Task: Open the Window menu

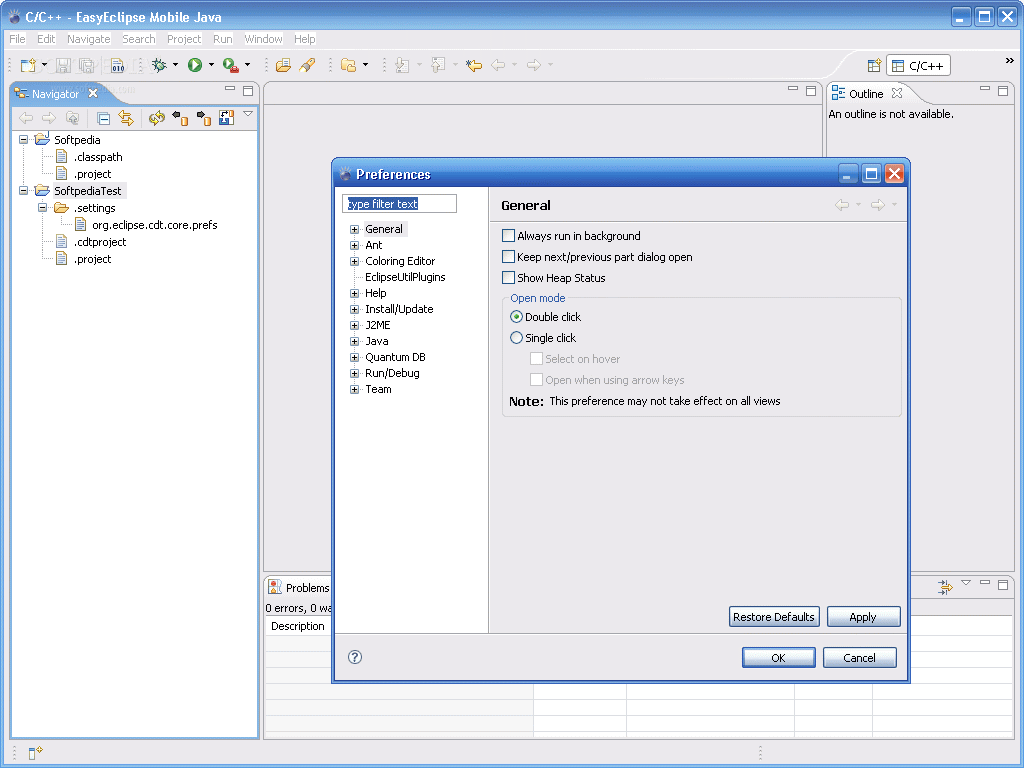Action: click(x=263, y=39)
